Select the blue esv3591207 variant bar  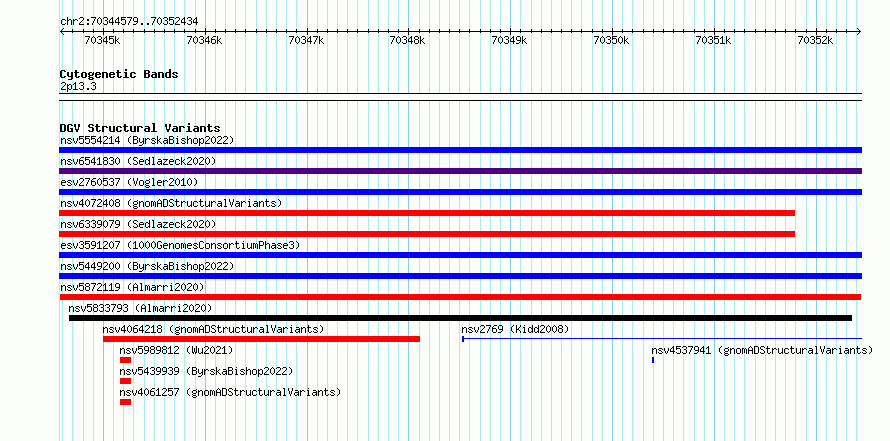[x=460, y=255]
